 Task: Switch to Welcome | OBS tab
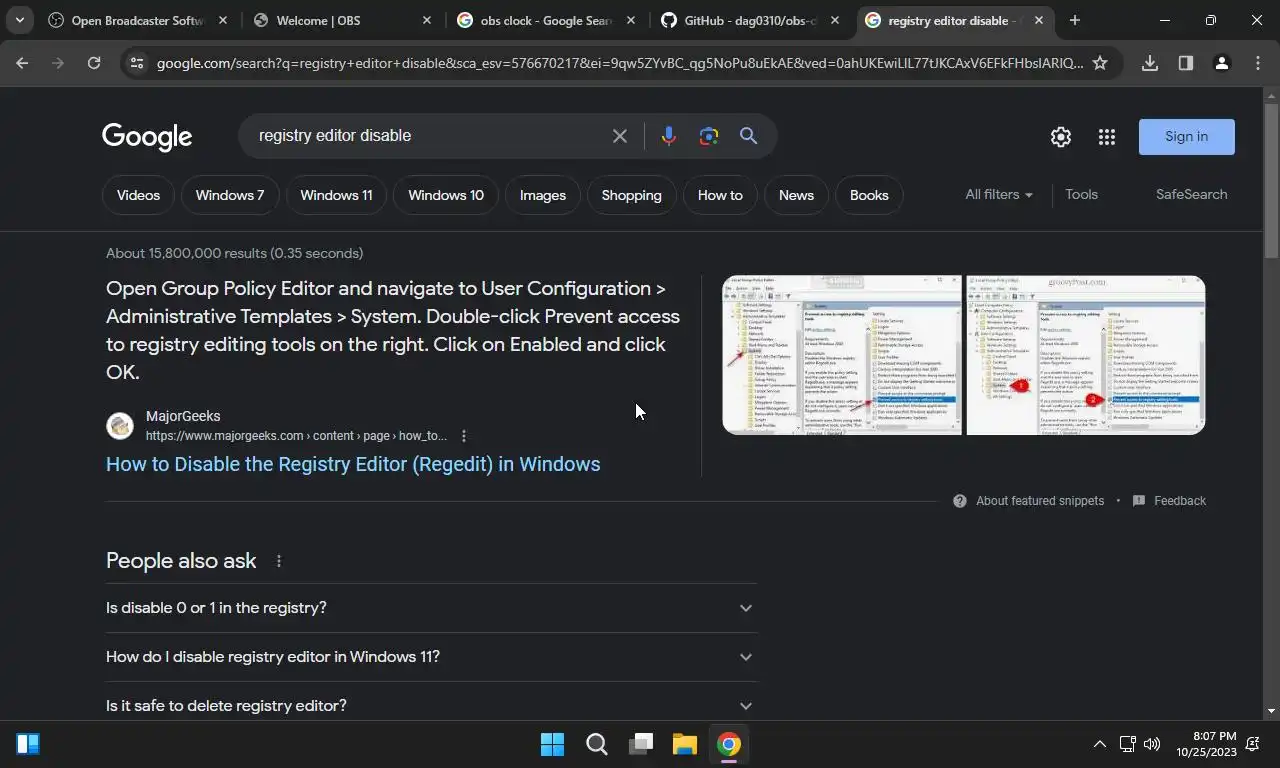[343, 20]
